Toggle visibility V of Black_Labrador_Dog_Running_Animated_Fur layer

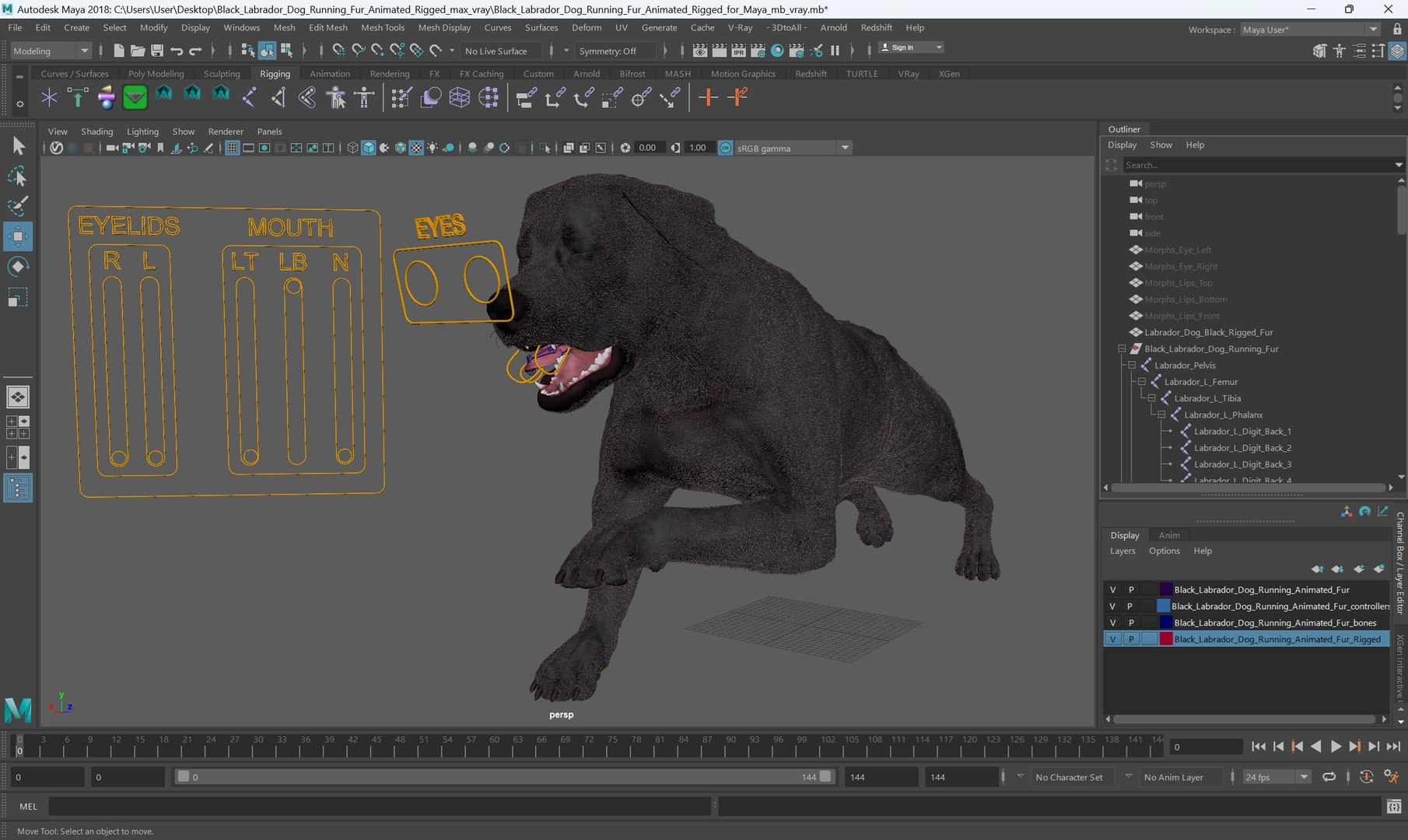tap(1112, 590)
